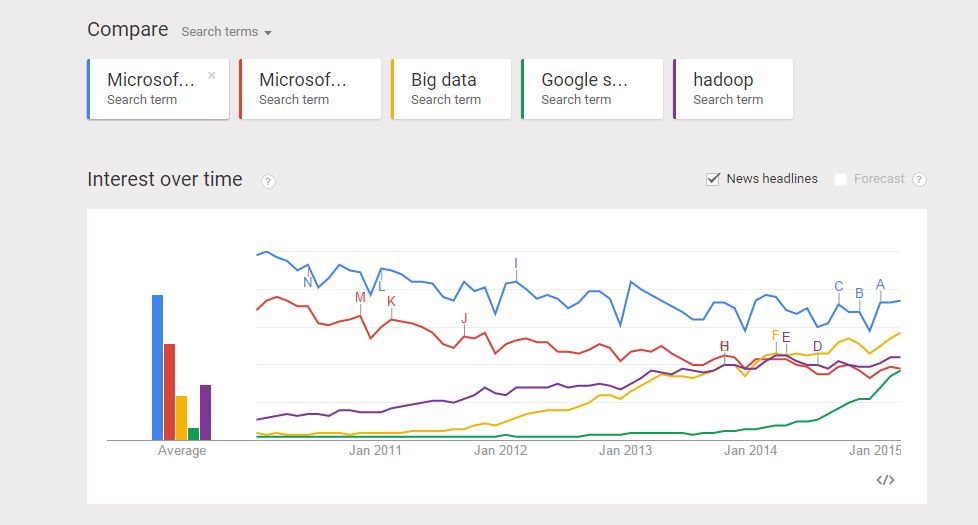Click the embed code icon below chart
The image size is (978, 525).
885,480
